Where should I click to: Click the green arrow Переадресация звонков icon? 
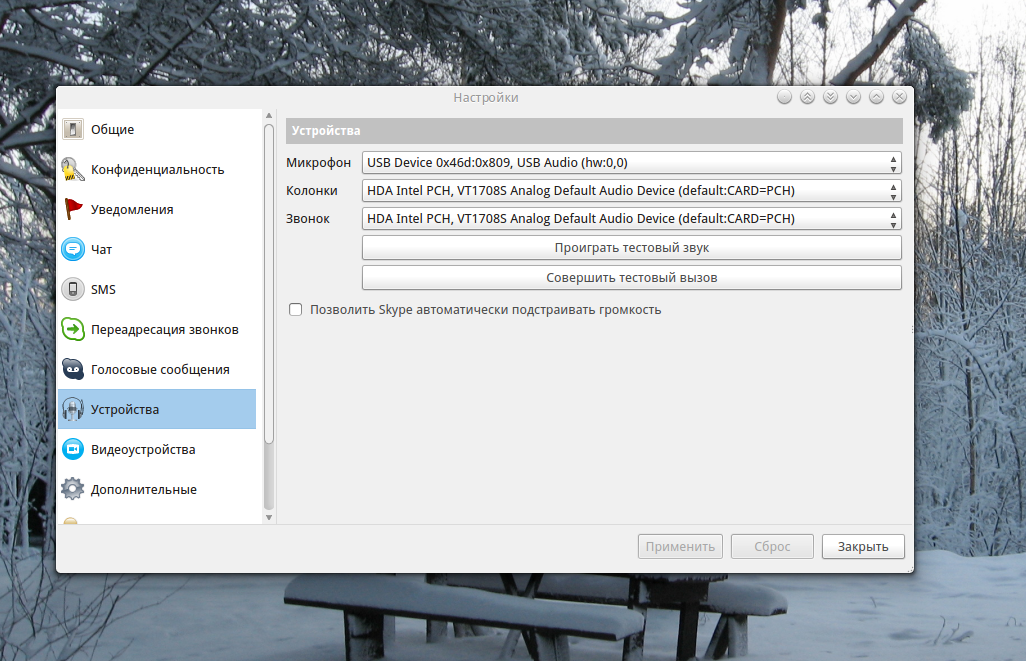pos(73,329)
